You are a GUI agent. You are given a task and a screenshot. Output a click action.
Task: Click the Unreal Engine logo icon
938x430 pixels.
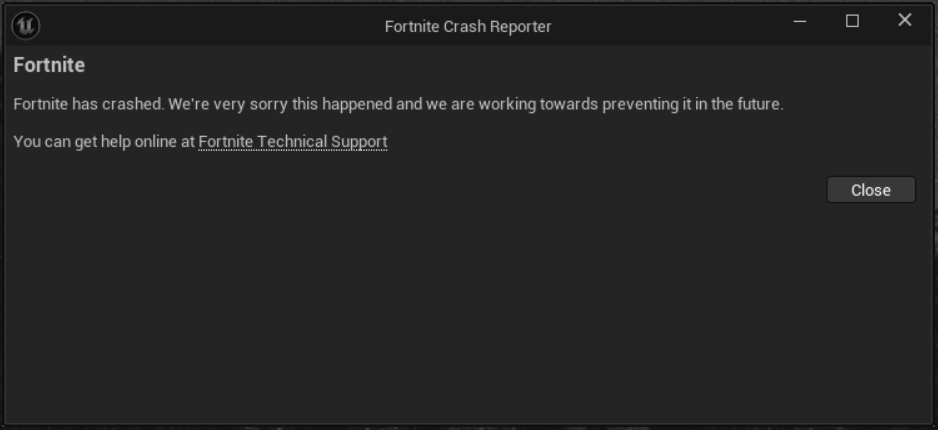pos(26,26)
